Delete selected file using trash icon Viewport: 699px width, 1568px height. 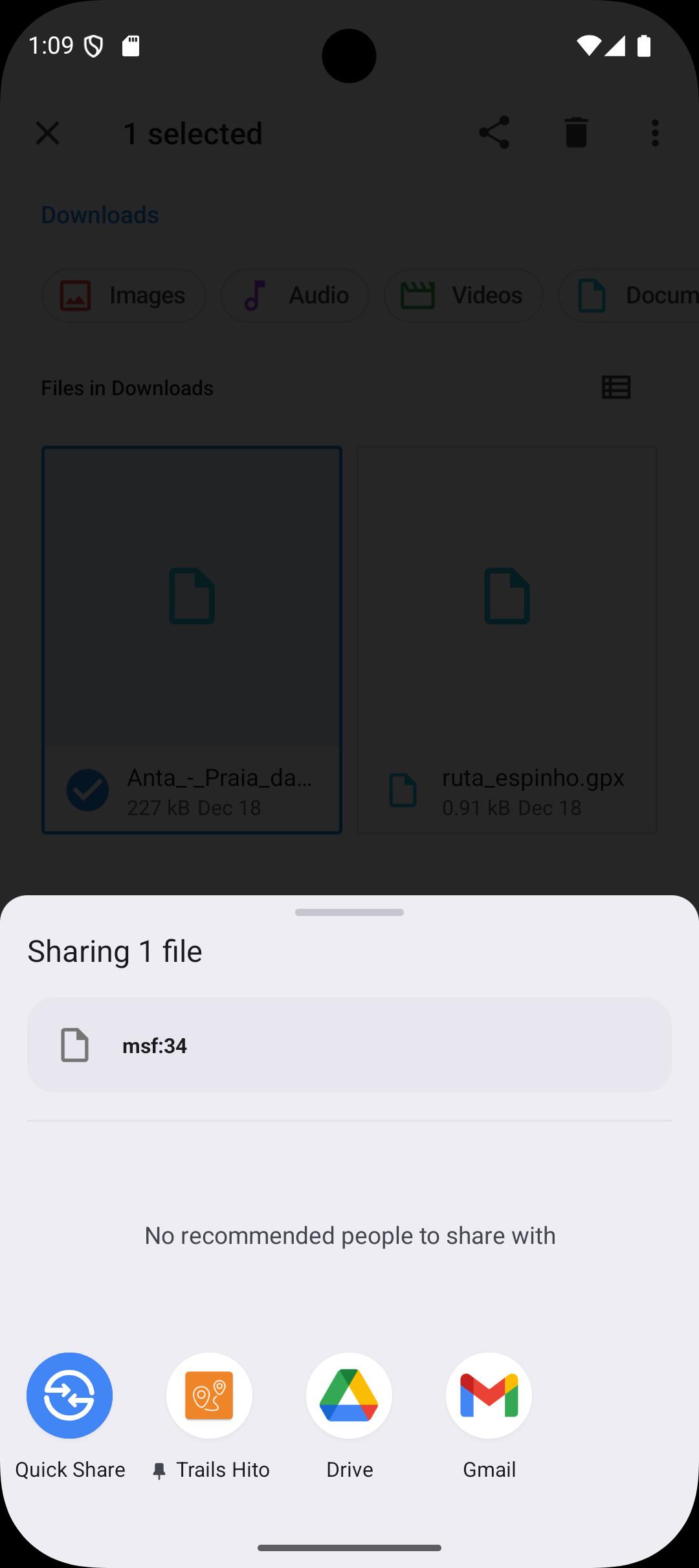coord(576,133)
